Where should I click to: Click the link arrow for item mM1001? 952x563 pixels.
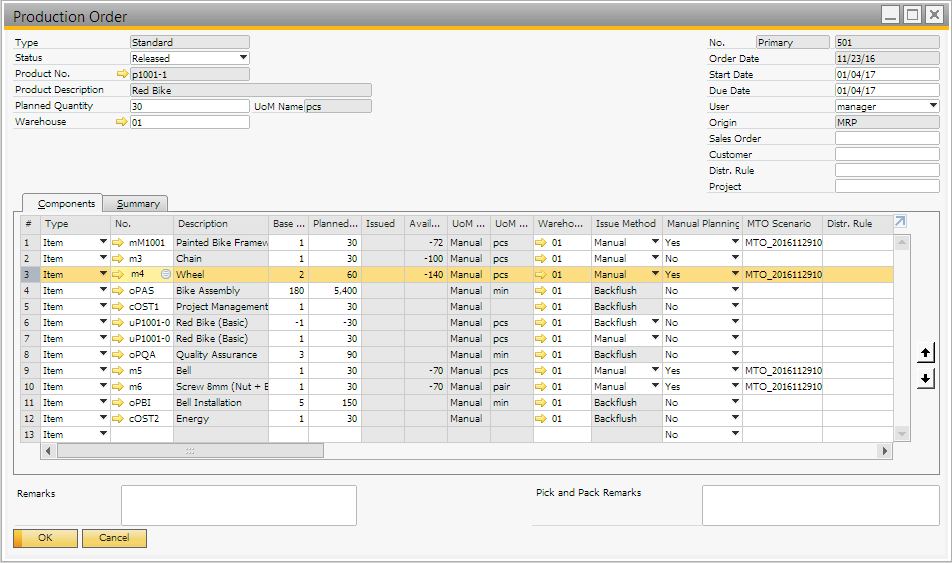tap(119, 243)
